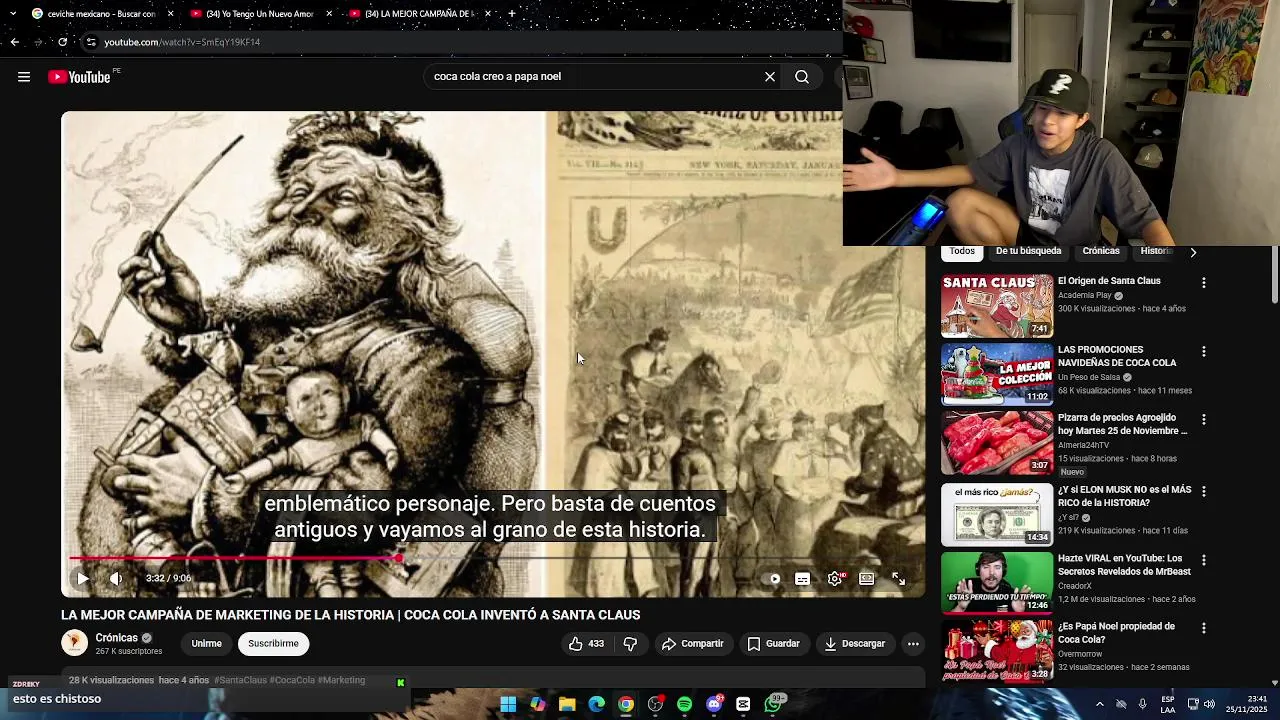Like the video with thumbs up
The width and height of the screenshot is (1280, 720).
click(x=586, y=644)
